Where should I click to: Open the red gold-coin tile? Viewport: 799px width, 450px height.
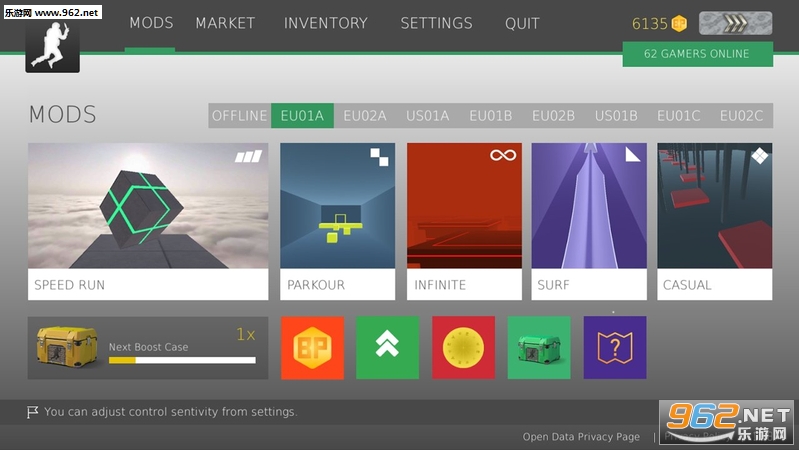463,348
